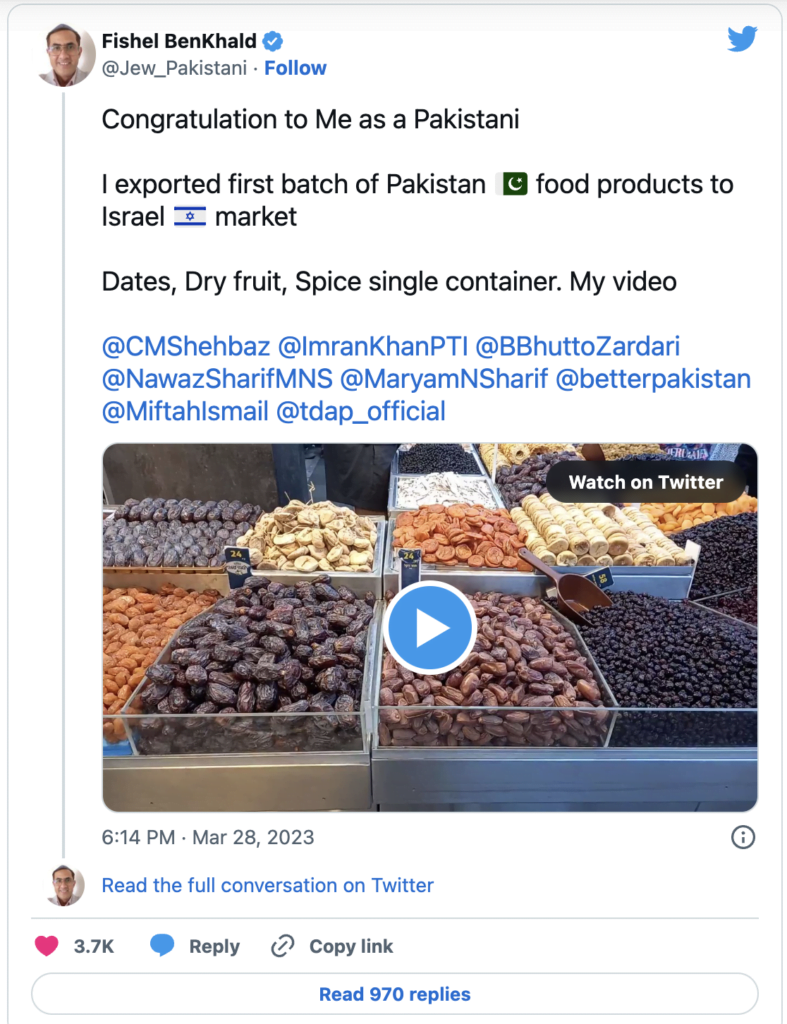Click the small avatar beside full conversation link
The image size is (787, 1024).
click(67, 886)
